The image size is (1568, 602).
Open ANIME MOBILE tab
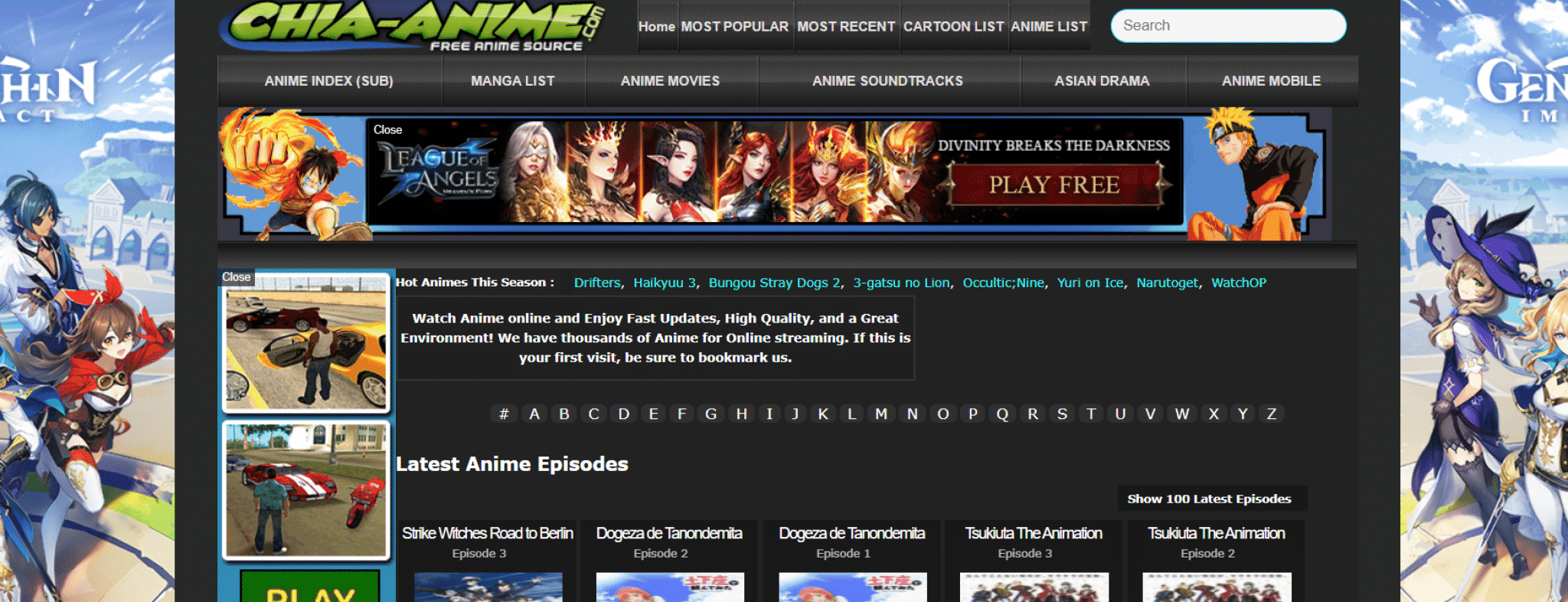1271,80
